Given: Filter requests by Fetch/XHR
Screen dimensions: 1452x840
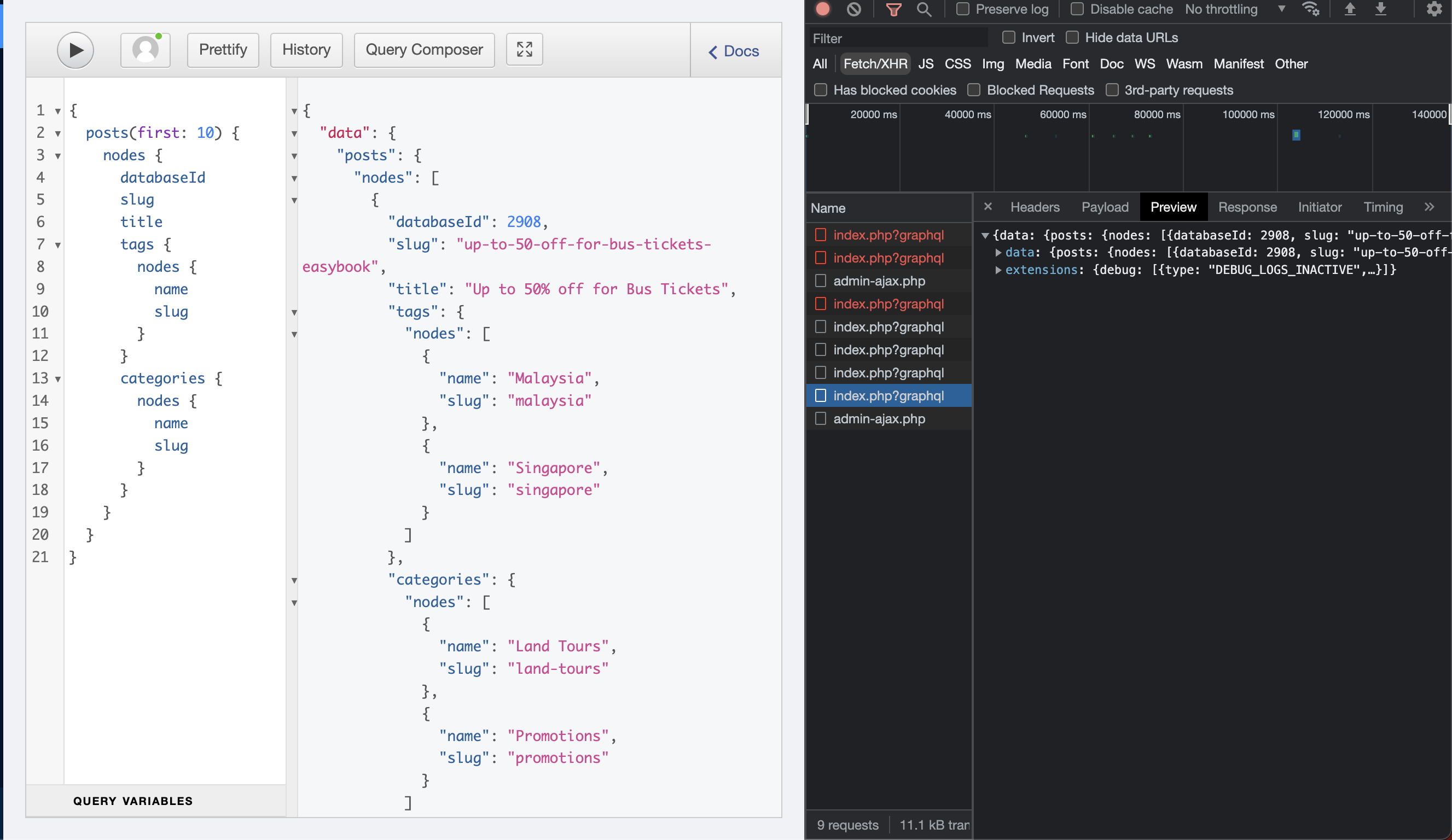Looking at the screenshot, I should (x=875, y=64).
